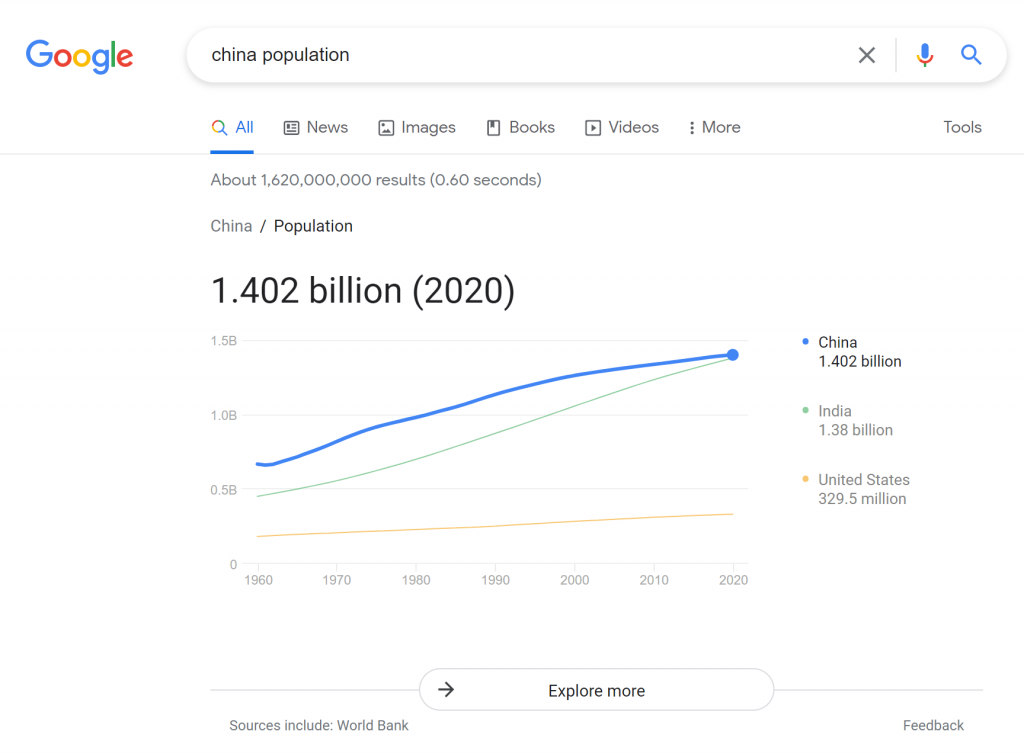Click the 1980 x-axis label
The width and height of the screenshot is (1024, 754).
(416, 580)
